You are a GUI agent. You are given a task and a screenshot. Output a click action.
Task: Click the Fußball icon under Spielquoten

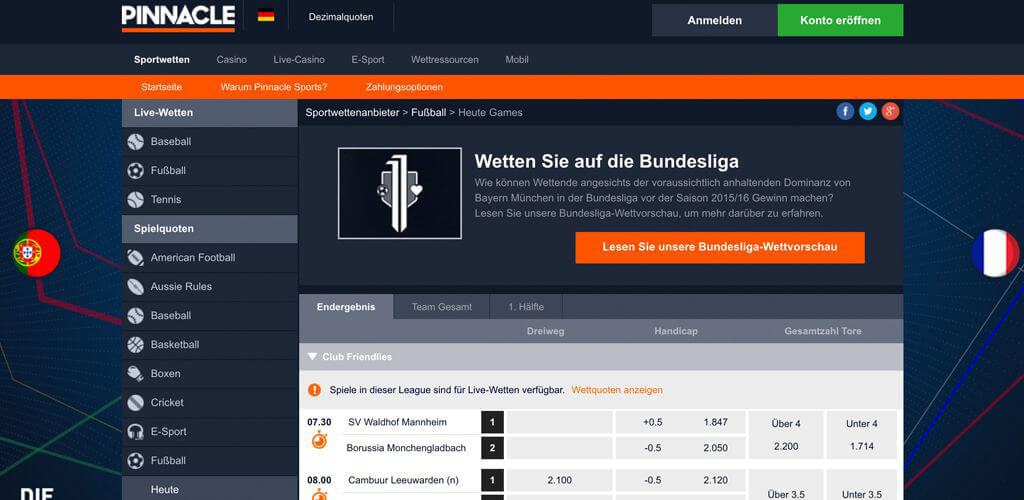click(135, 461)
